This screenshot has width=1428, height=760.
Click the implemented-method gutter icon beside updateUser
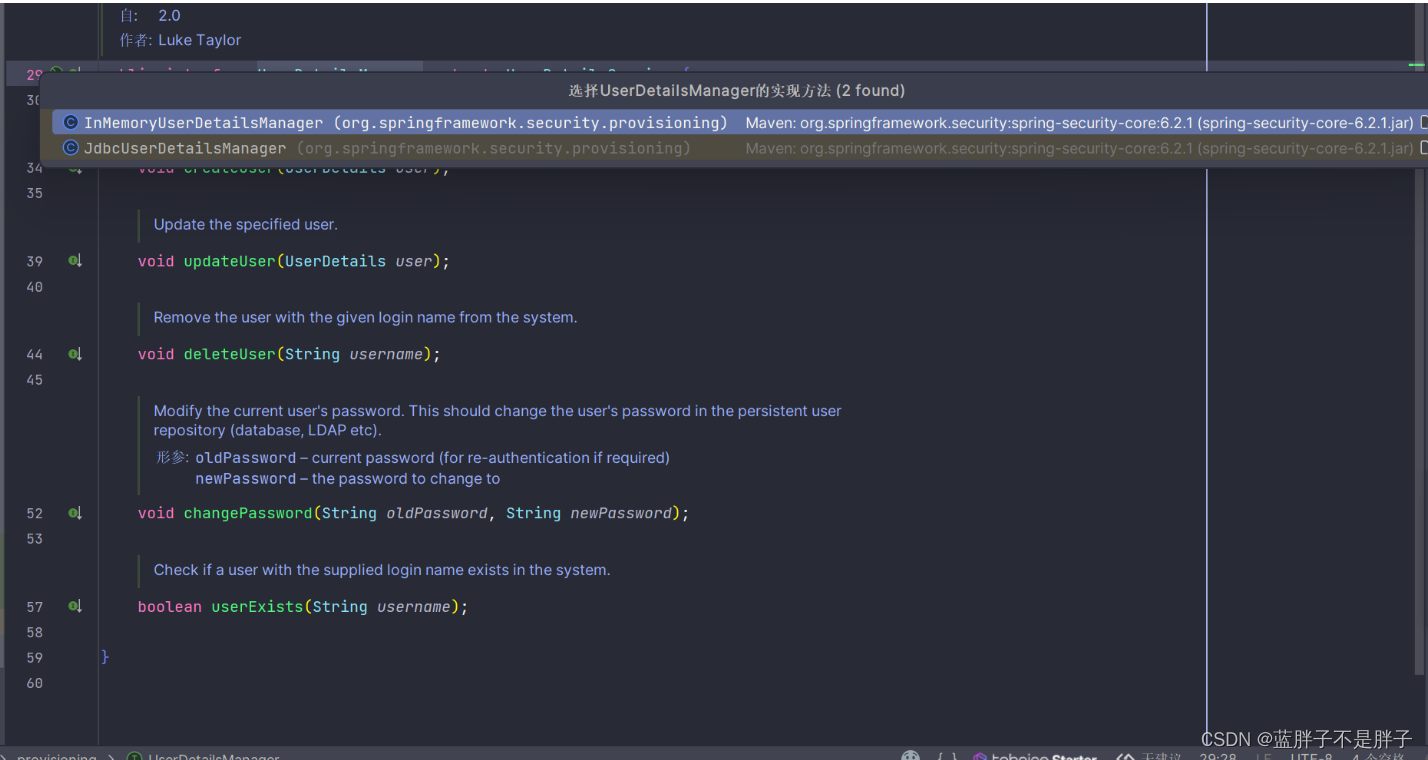[x=75, y=261]
